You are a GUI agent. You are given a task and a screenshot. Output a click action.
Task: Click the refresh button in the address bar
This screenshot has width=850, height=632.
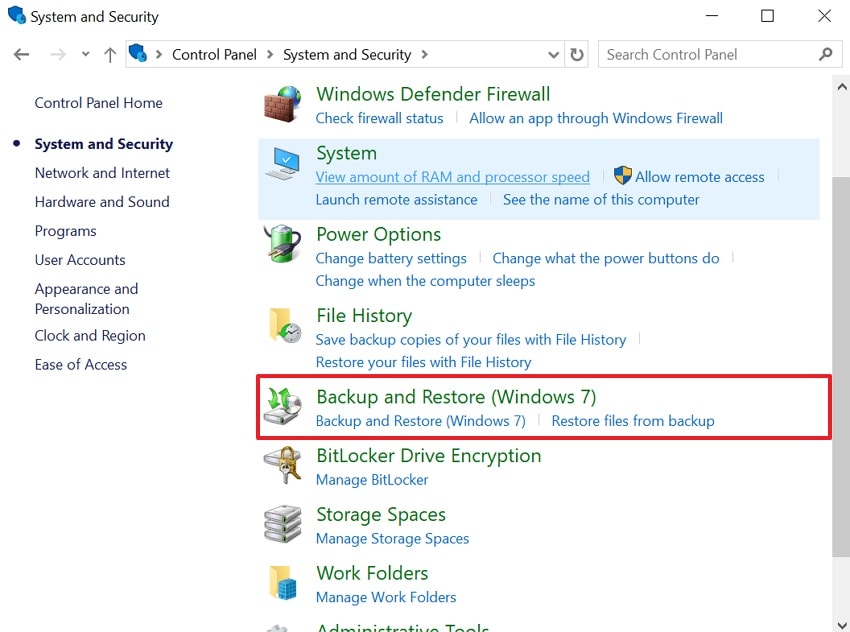coord(577,55)
